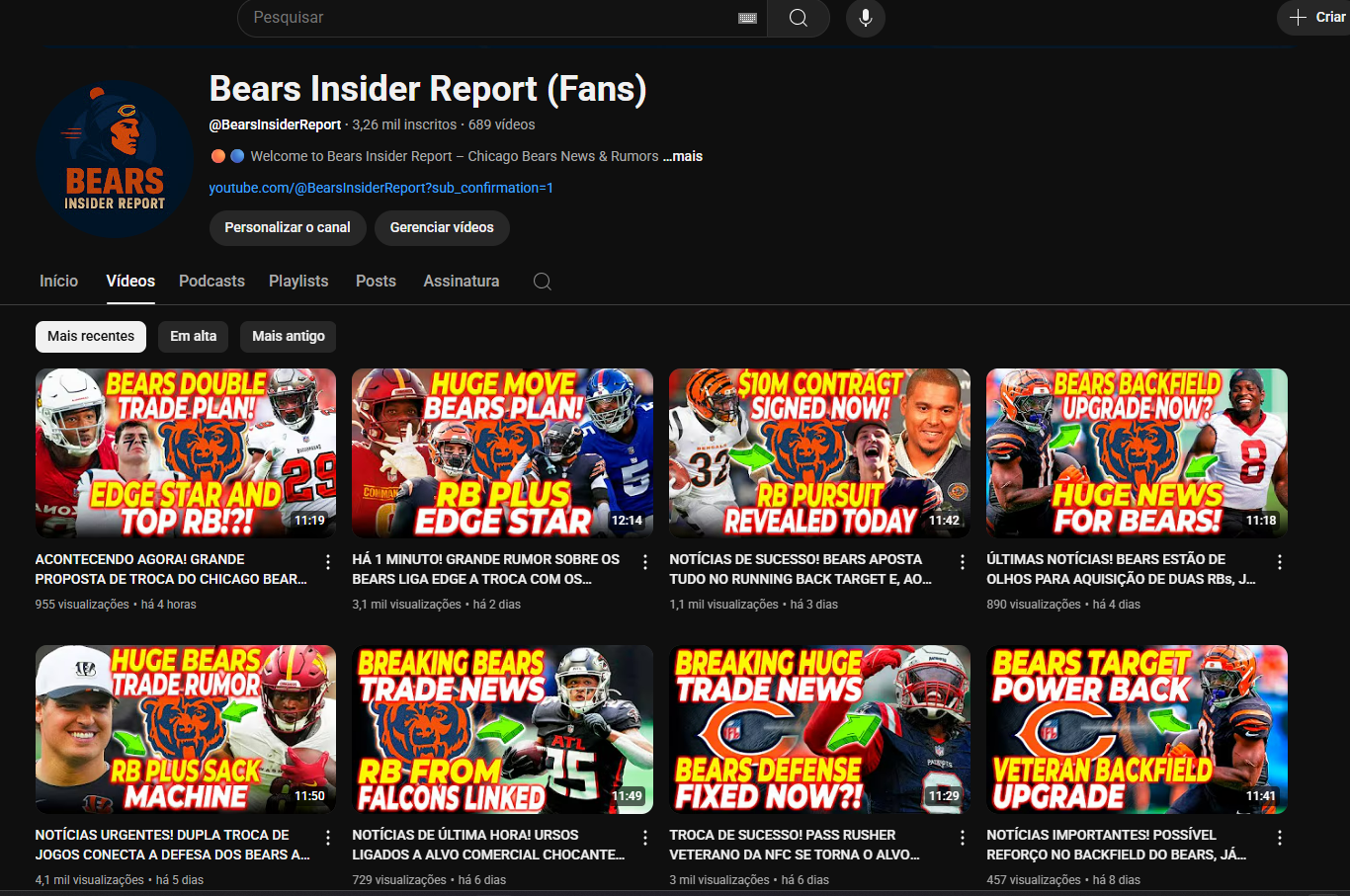The image size is (1350, 896).
Task: Click '955 visualizações • há 4 horas' text
Action: (x=116, y=605)
